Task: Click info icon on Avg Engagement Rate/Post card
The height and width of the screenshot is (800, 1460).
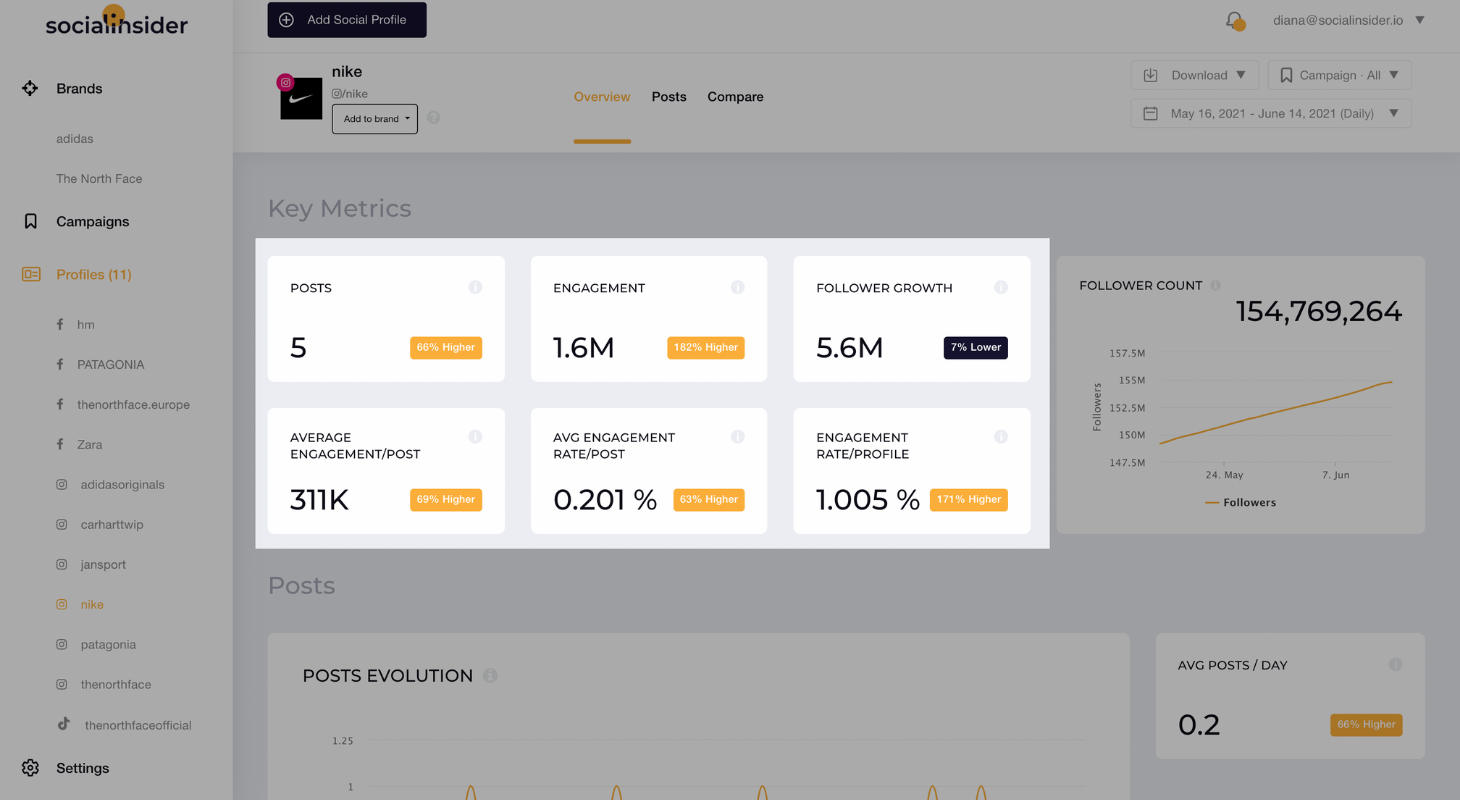Action: (x=737, y=437)
